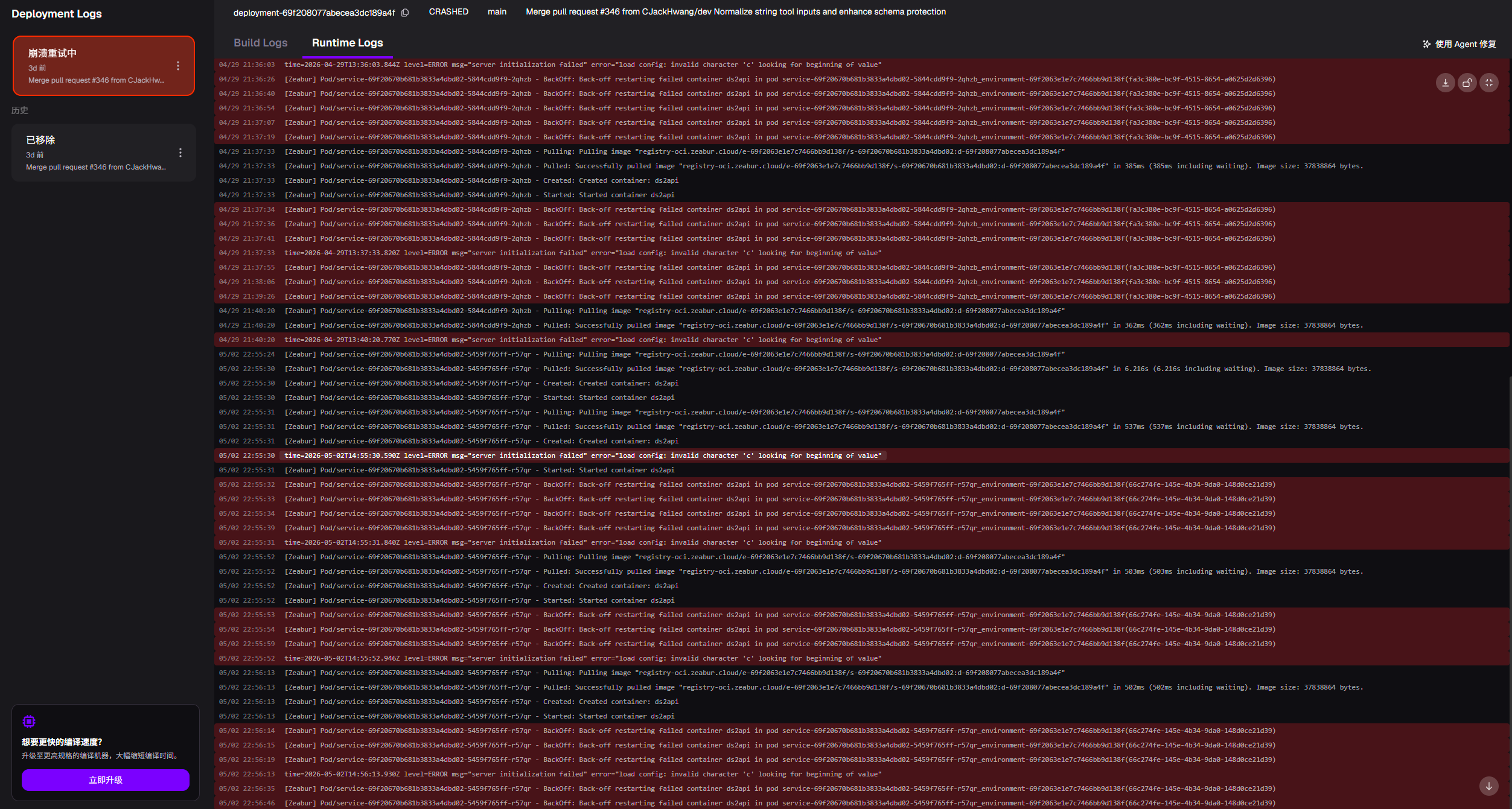This screenshot has width=1512, height=809.
Task: Select the 04/29 21:37:33 Pulled in 385ms line
Action: 862,166
